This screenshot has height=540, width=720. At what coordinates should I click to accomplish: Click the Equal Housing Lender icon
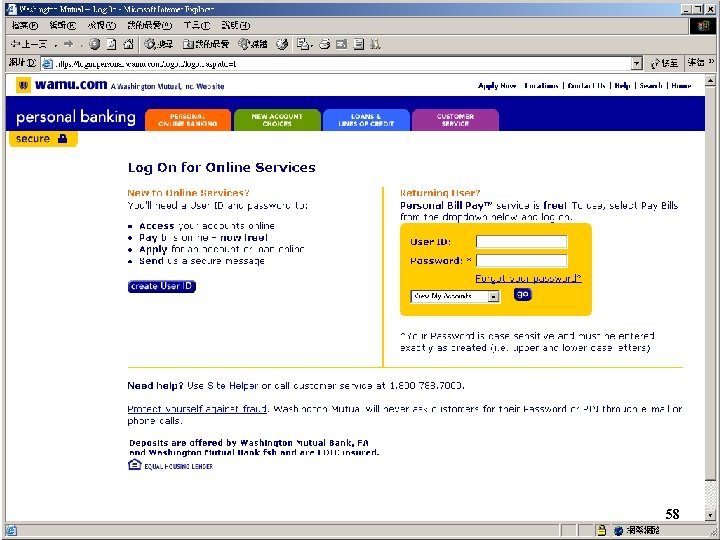(135, 465)
